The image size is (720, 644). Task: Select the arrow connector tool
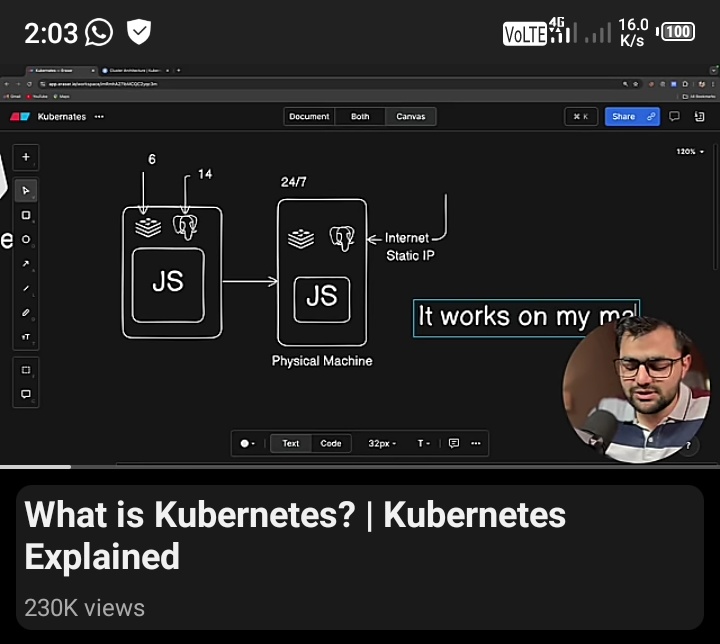[x=26, y=264]
